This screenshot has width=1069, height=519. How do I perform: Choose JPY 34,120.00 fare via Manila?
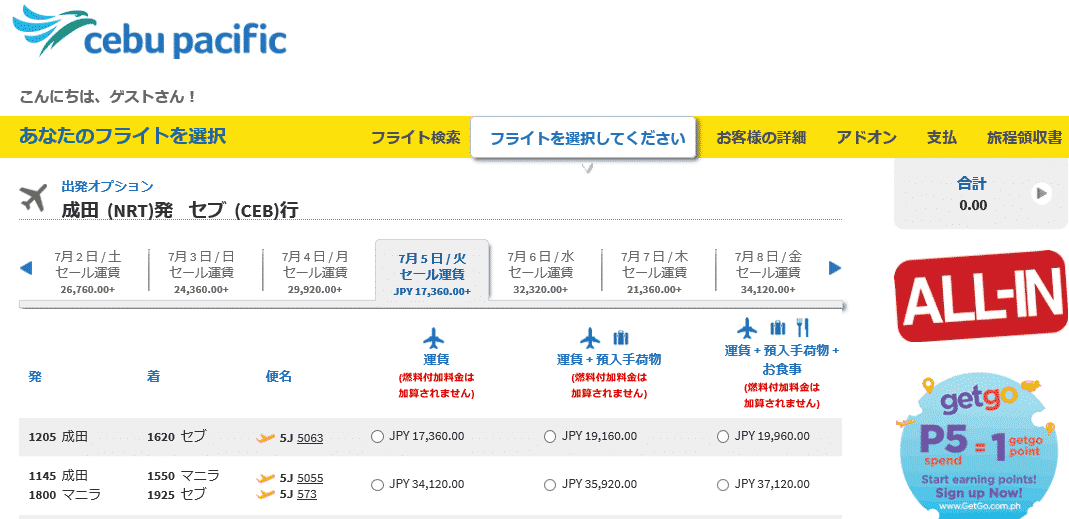(x=377, y=485)
